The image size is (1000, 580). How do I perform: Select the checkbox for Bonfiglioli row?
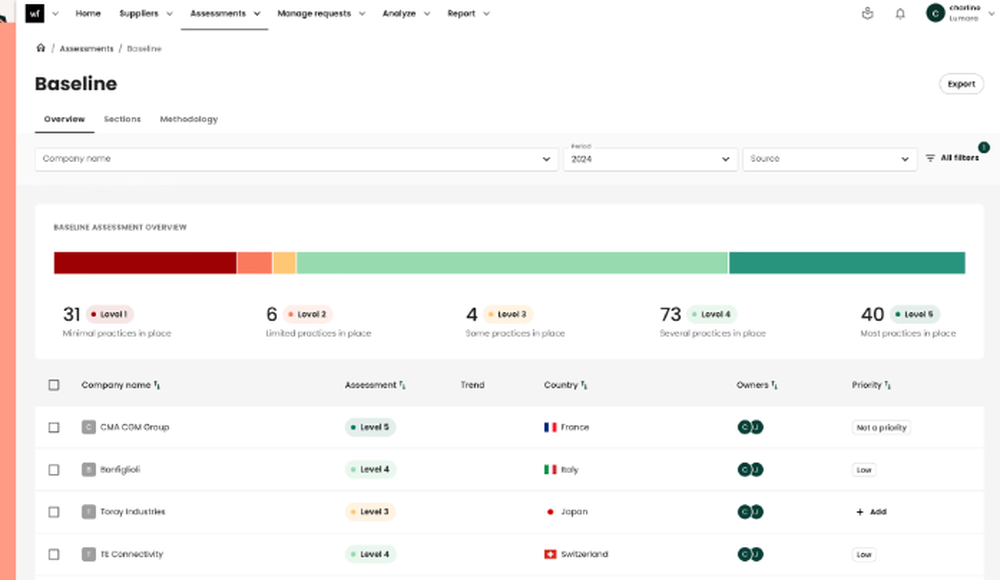54,469
